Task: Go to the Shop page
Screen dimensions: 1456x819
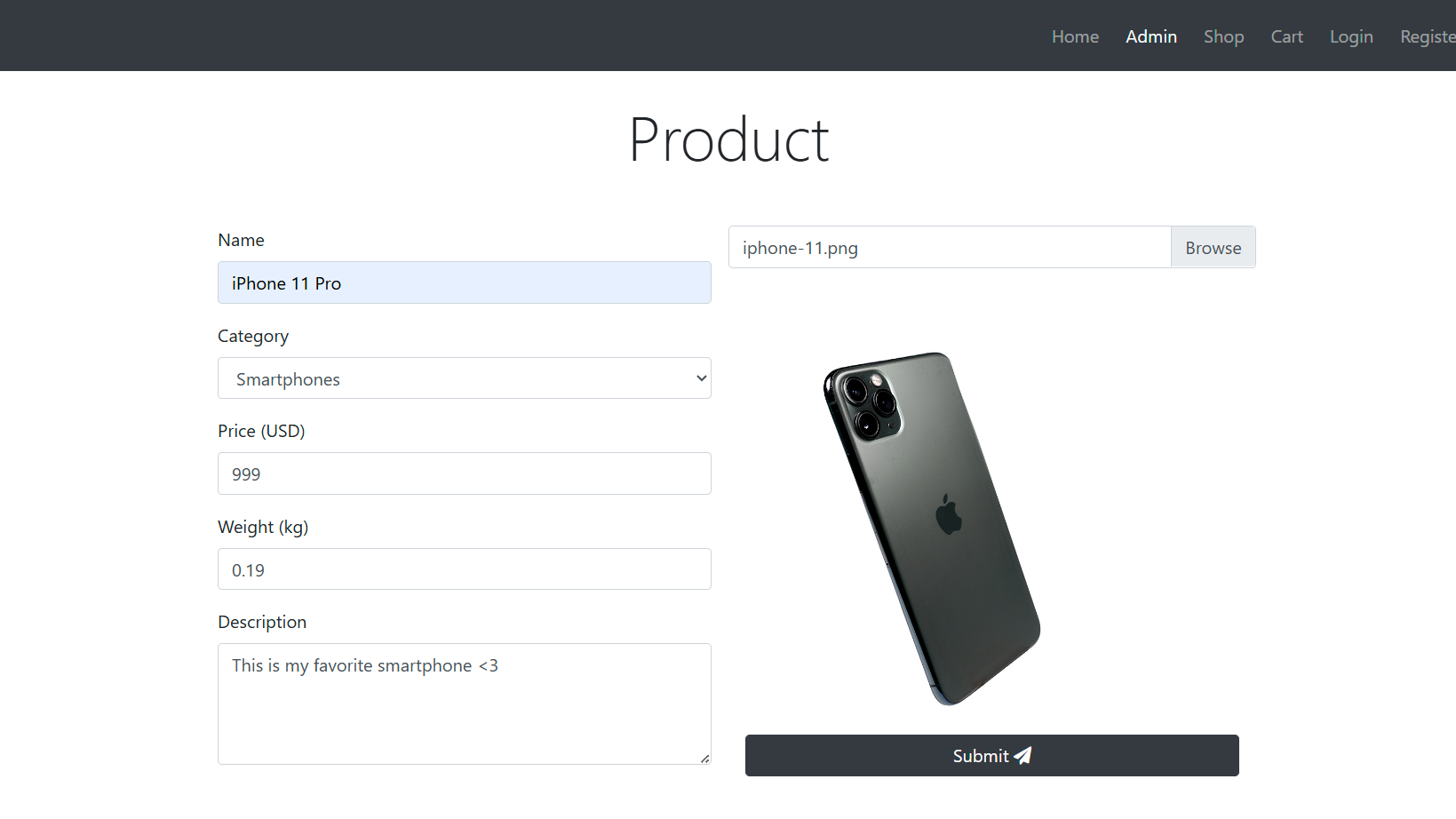Action: click(1224, 36)
